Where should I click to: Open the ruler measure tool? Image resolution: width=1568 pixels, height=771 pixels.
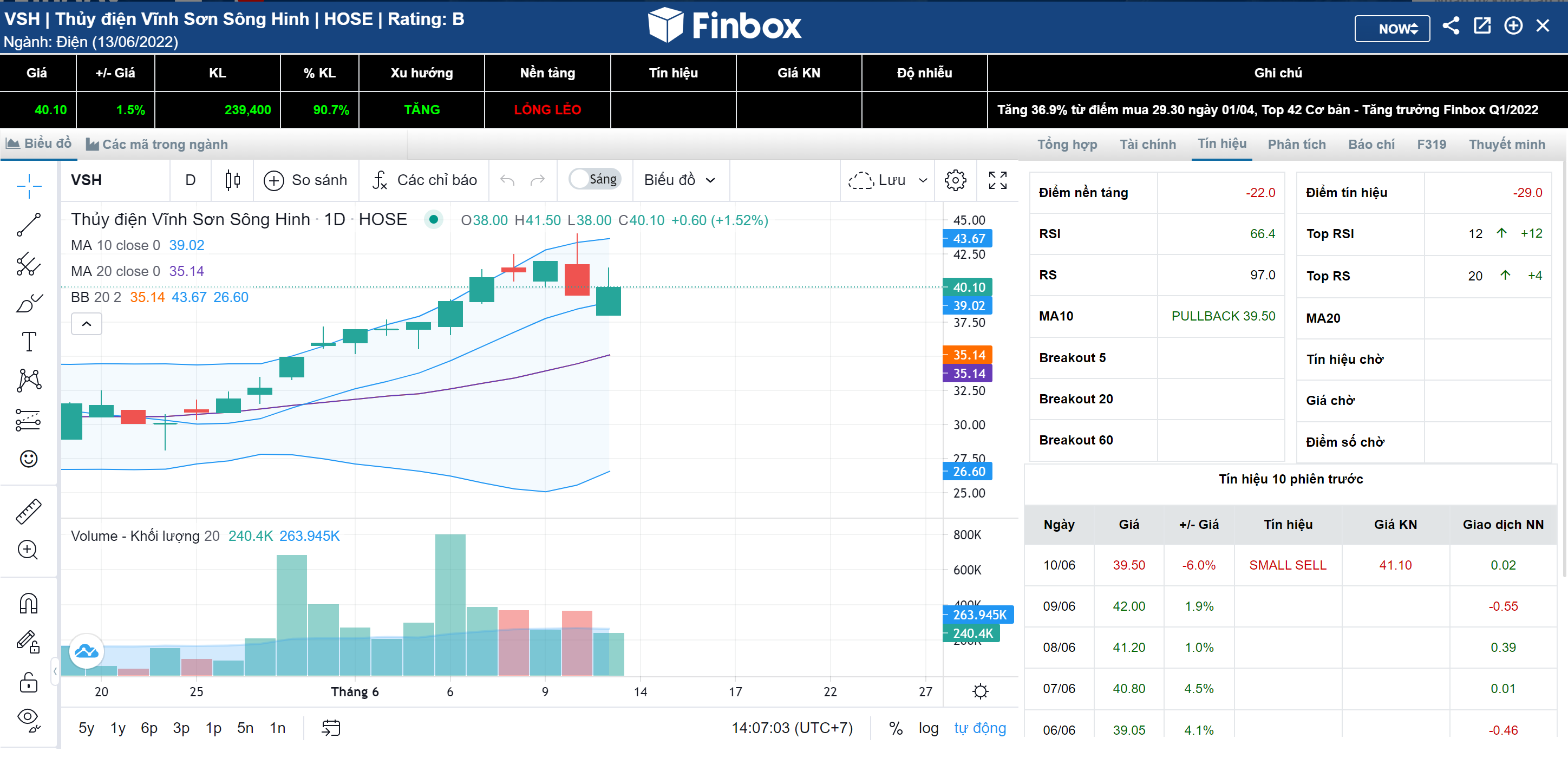click(x=29, y=511)
